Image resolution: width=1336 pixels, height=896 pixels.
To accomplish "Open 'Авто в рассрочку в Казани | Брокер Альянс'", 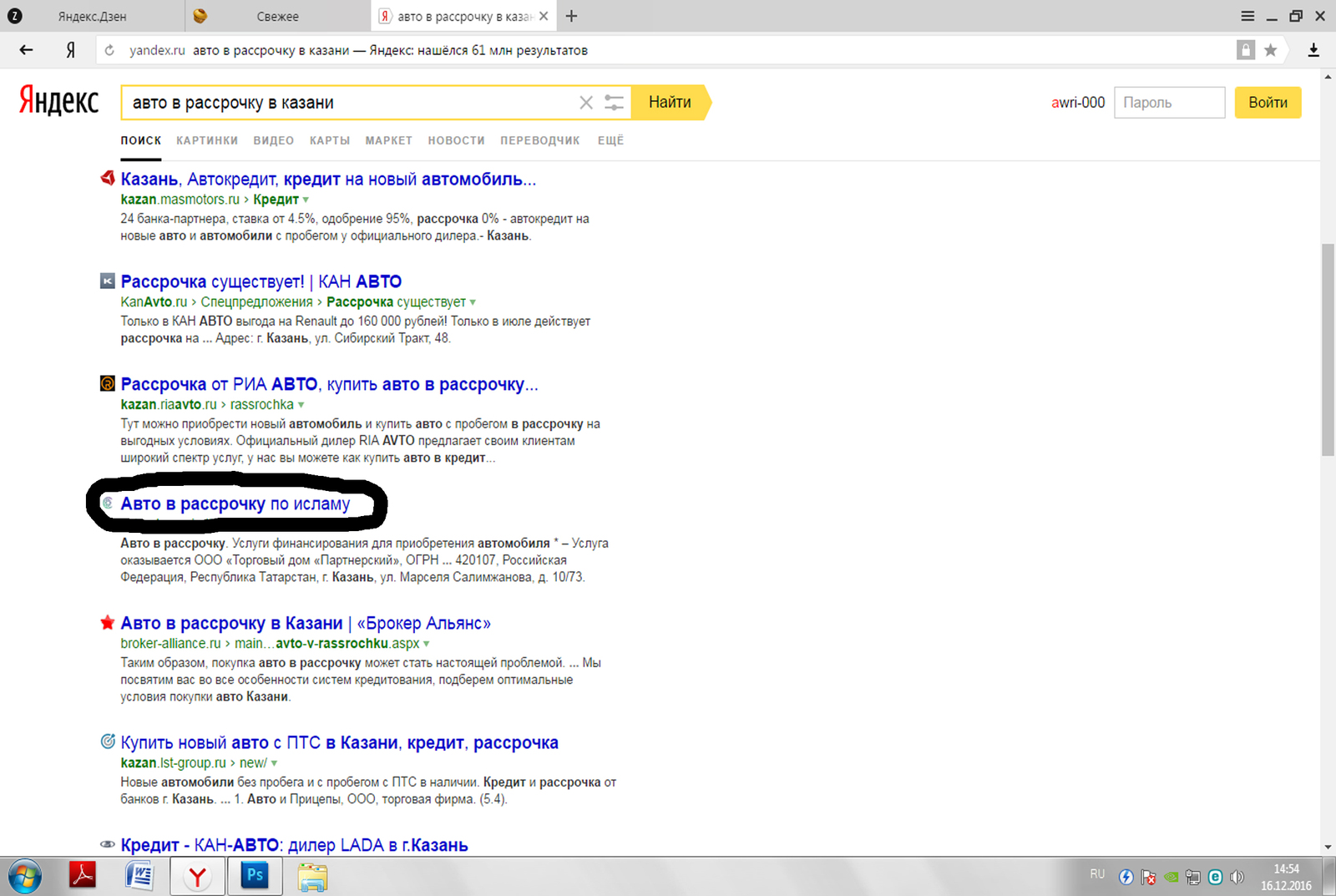I will (306, 623).
